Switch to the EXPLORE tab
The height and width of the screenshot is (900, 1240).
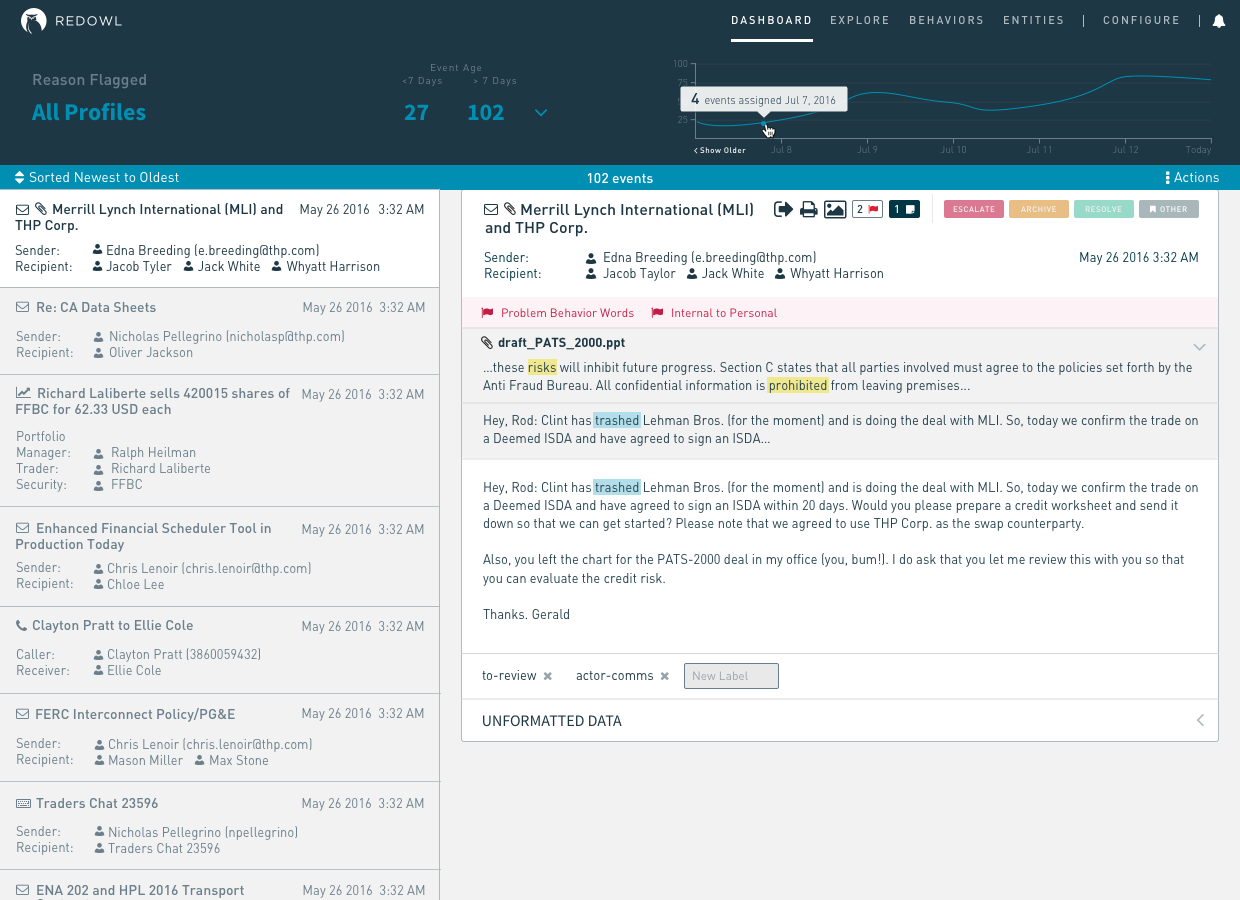pyautogui.click(x=860, y=20)
